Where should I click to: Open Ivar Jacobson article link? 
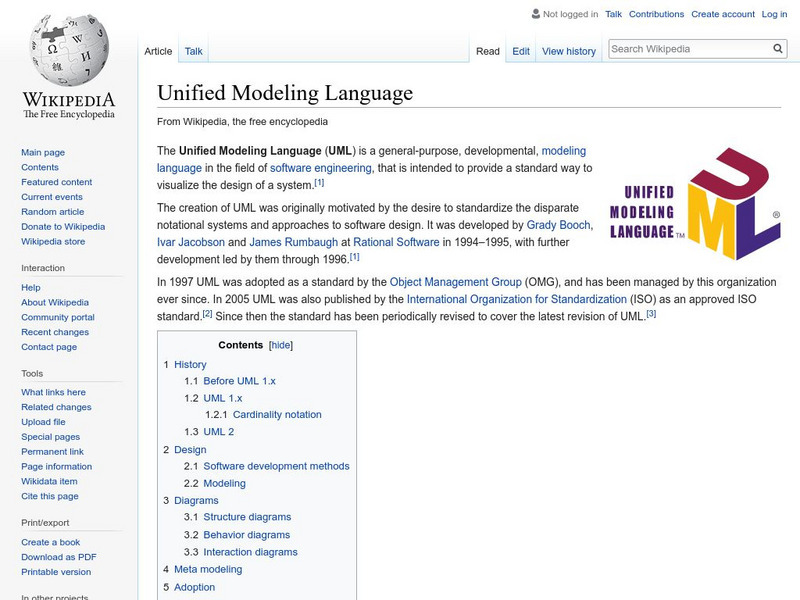tap(190, 242)
